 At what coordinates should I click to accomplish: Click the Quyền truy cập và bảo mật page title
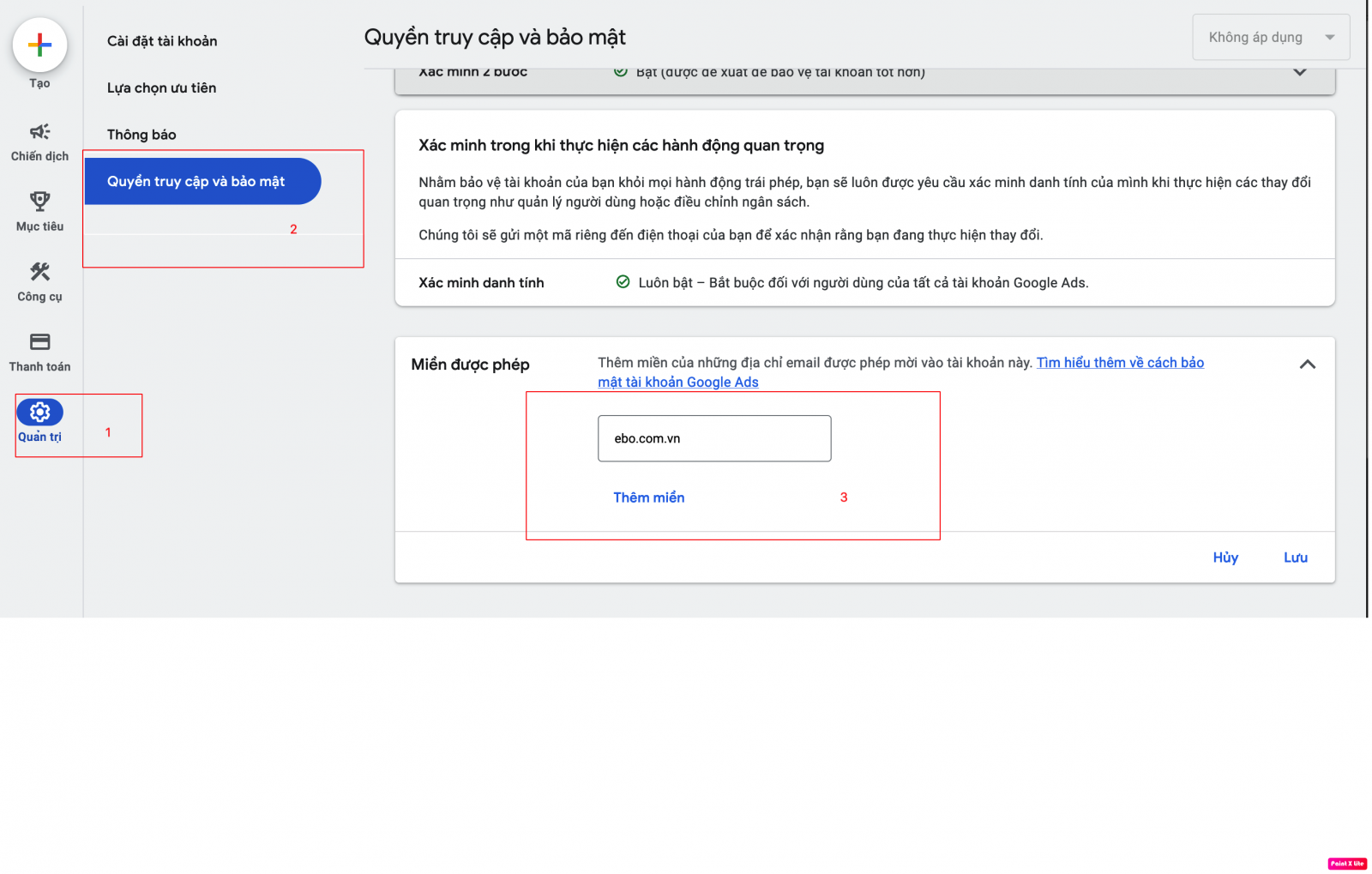(x=495, y=37)
